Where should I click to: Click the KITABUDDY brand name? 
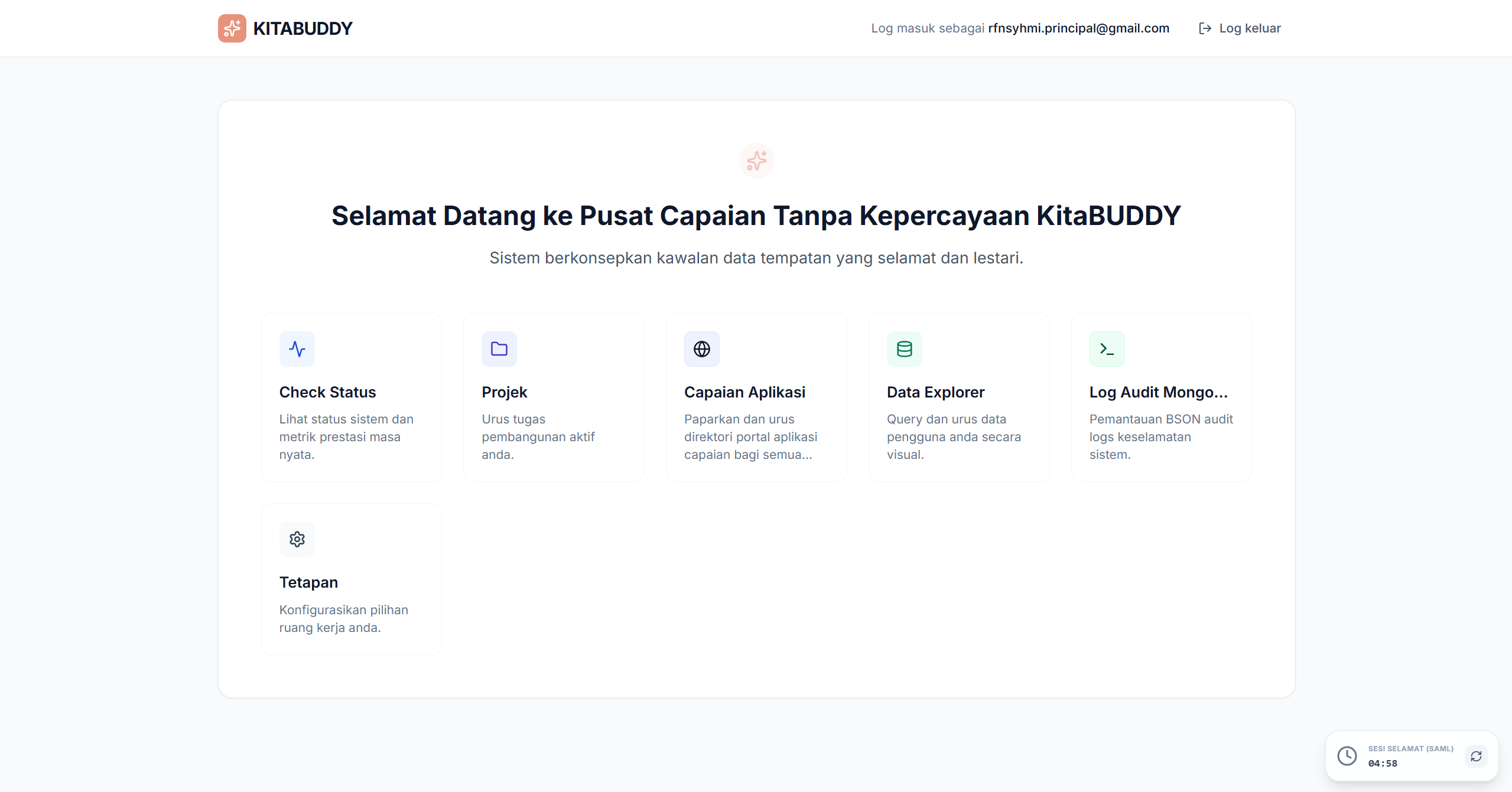click(x=303, y=28)
